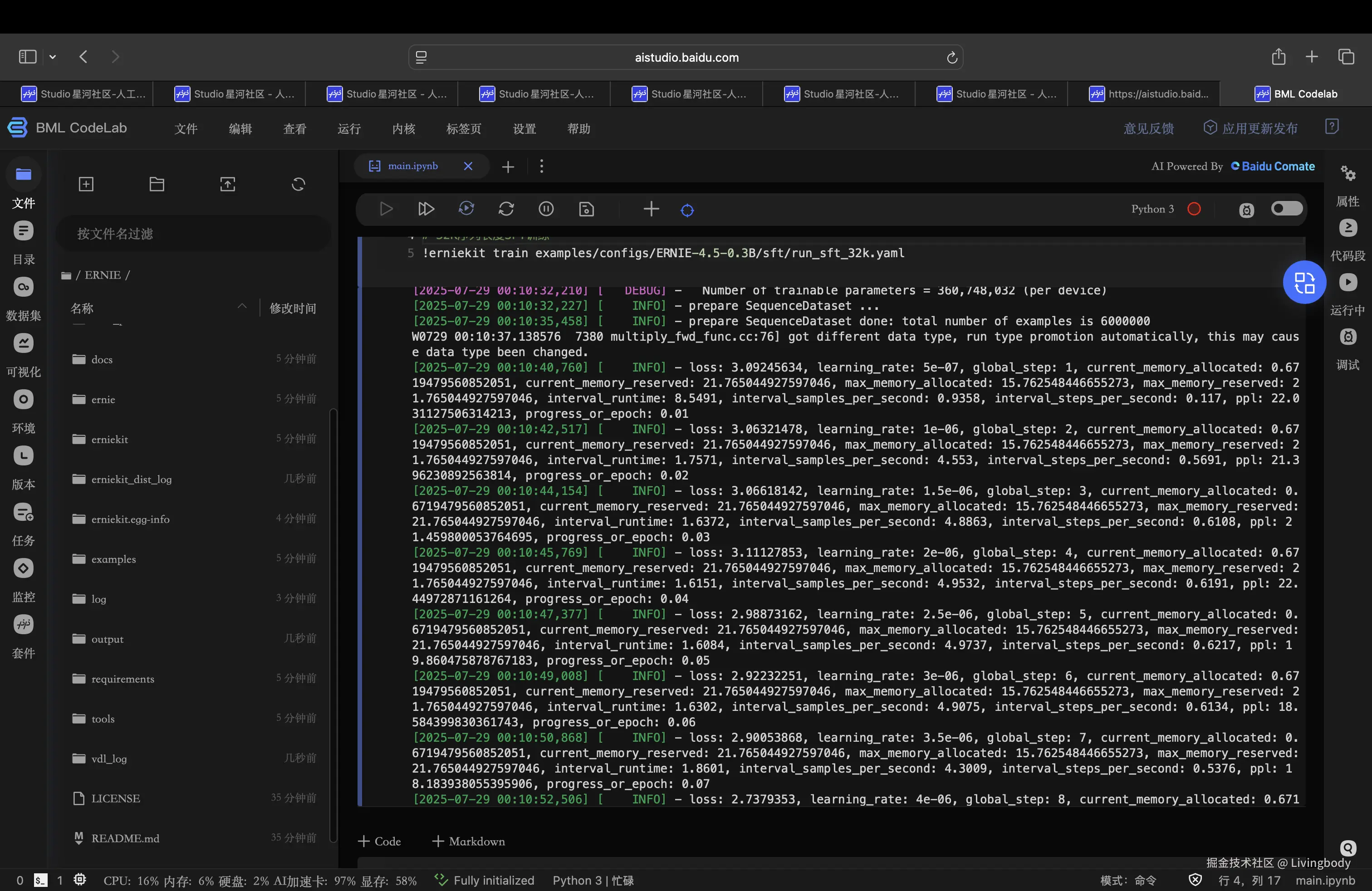Focus the 按文件名过滤 filter field
The image size is (1372, 891).
pyautogui.click(x=193, y=234)
